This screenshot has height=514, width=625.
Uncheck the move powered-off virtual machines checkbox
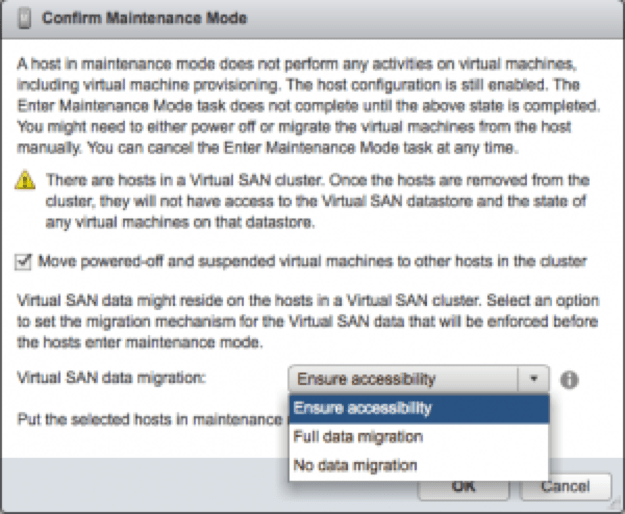[25, 261]
